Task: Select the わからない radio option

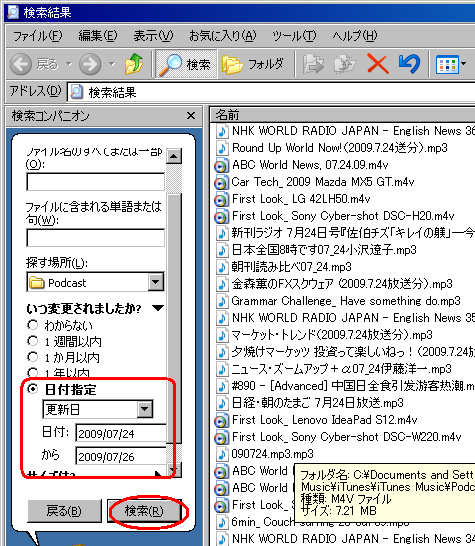Action: [32, 325]
